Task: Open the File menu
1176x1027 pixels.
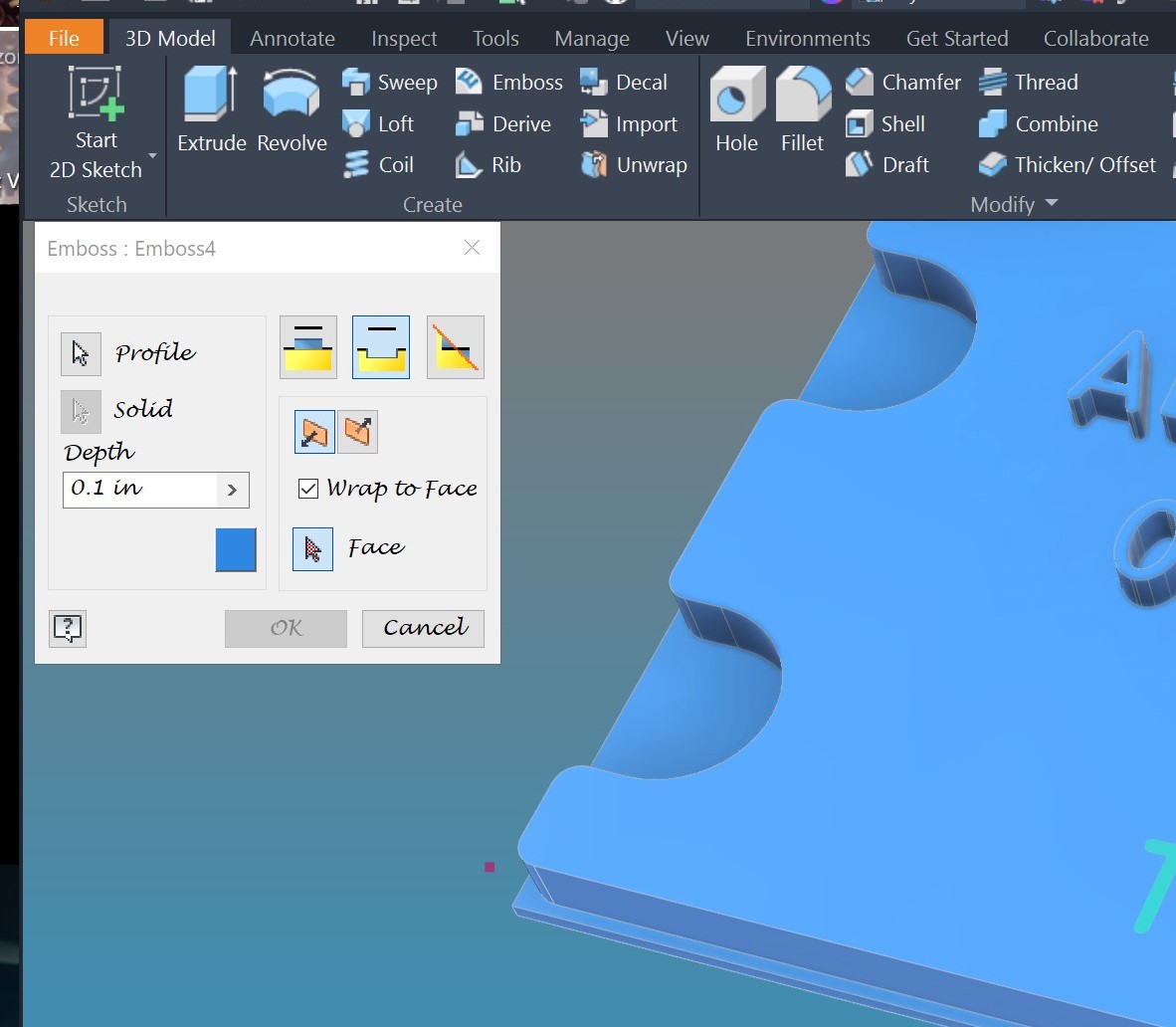Action: pos(64,38)
